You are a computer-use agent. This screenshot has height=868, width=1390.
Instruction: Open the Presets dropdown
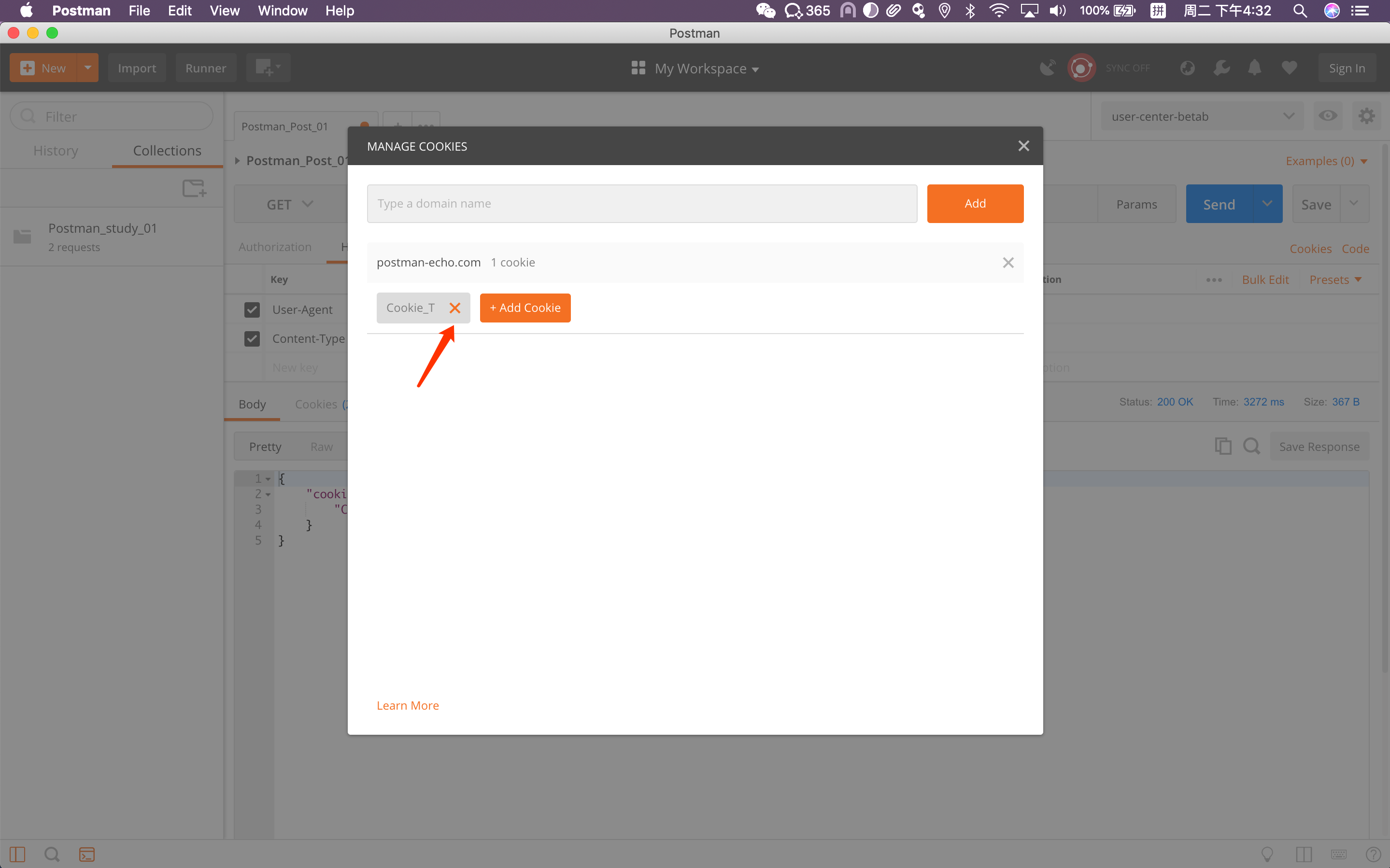[x=1335, y=280]
